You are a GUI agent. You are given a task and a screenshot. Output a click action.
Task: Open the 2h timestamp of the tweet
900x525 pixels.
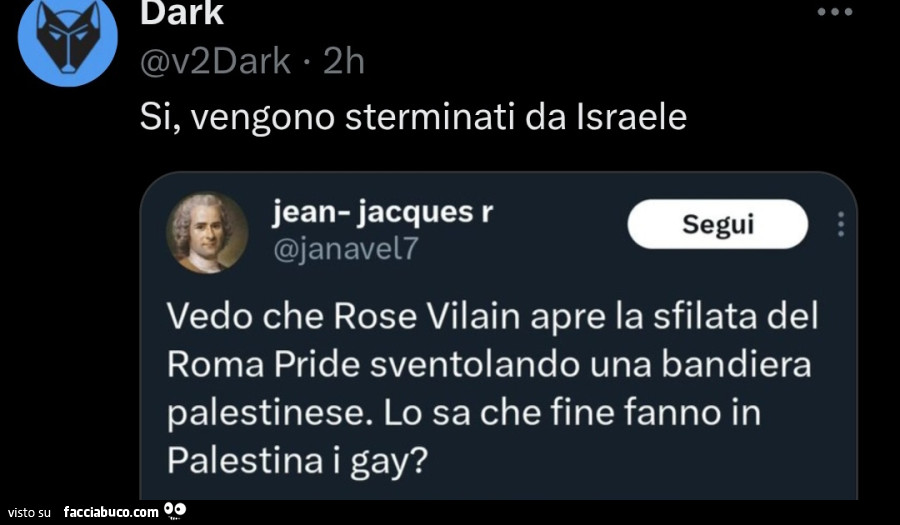(345, 62)
